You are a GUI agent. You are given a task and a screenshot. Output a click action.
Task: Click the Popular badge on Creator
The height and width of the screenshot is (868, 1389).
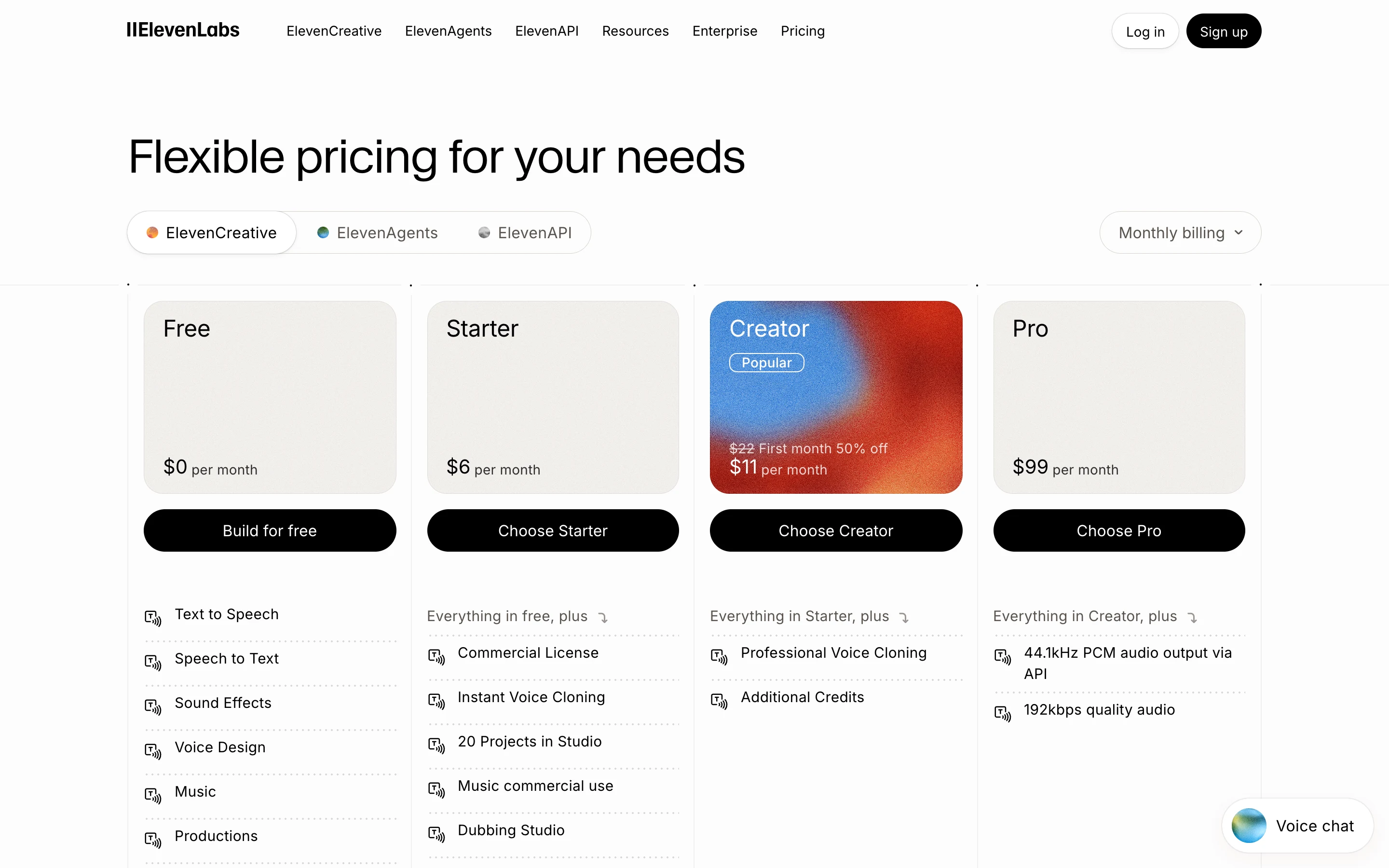[x=766, y=363]
